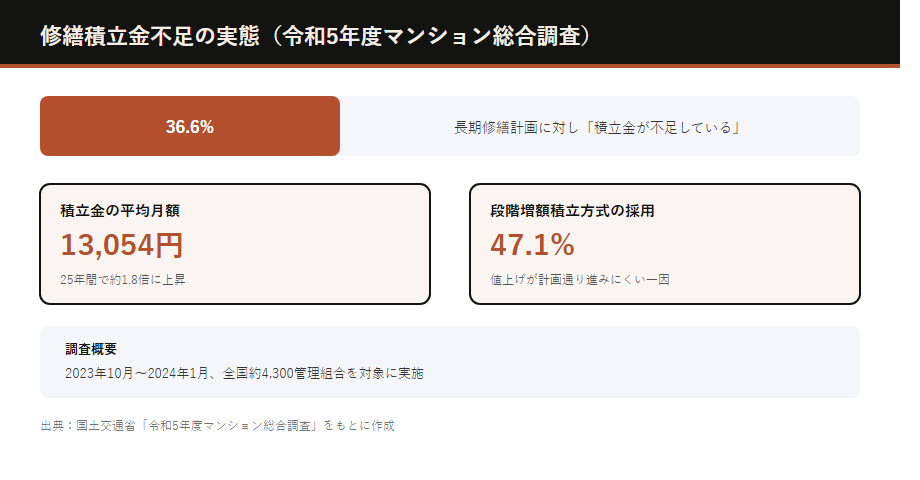Image resolution: width=920 pixels, height=480 pixels.
Task: Open the 積立金の平均月額 card heading
Action: point(120,211)
